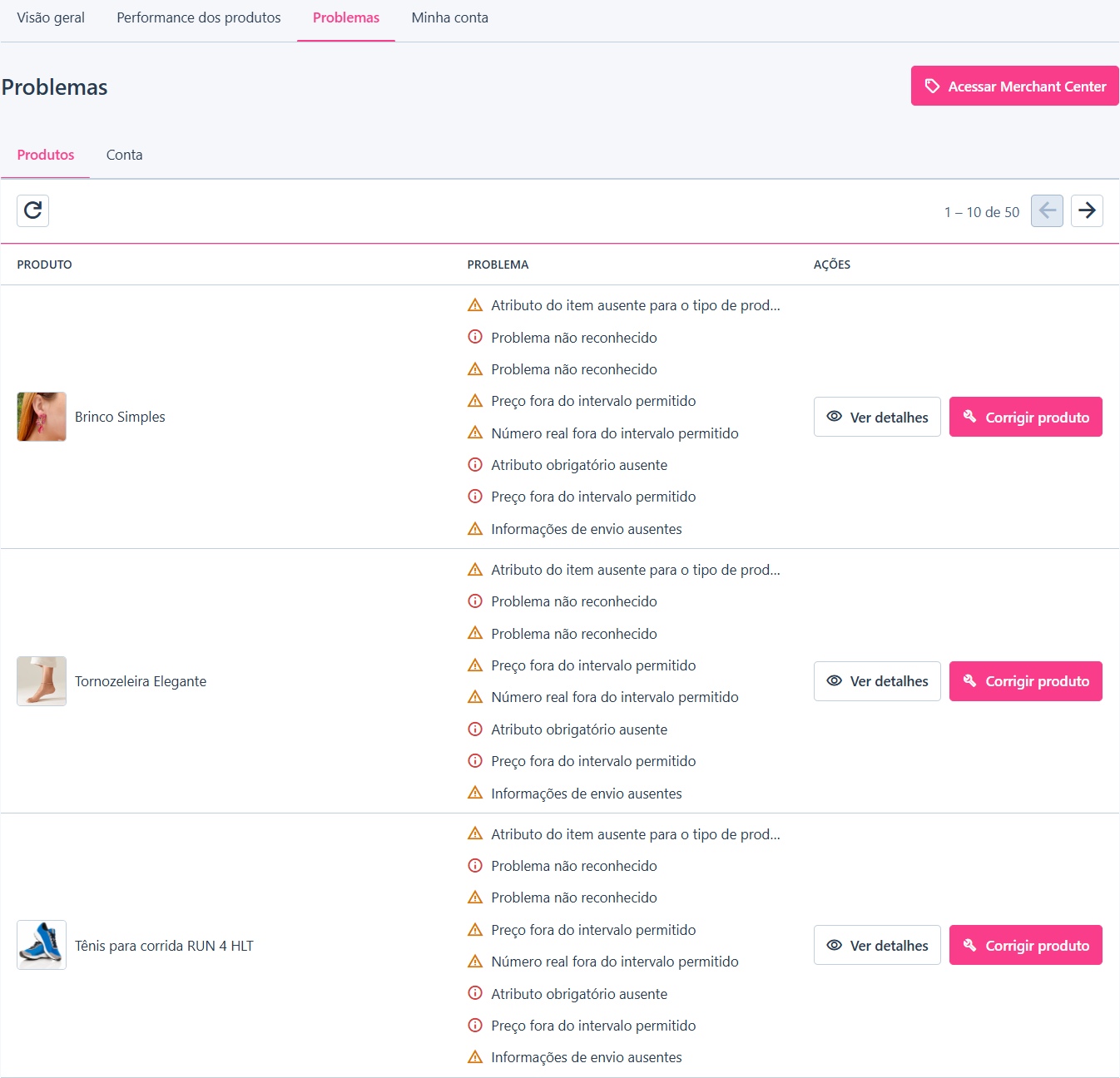Click warning icon of Tornozeleira first problem row
The width and height of the screenshot is (1120, 1078).
pyautogui.click(x=475, y=570)
